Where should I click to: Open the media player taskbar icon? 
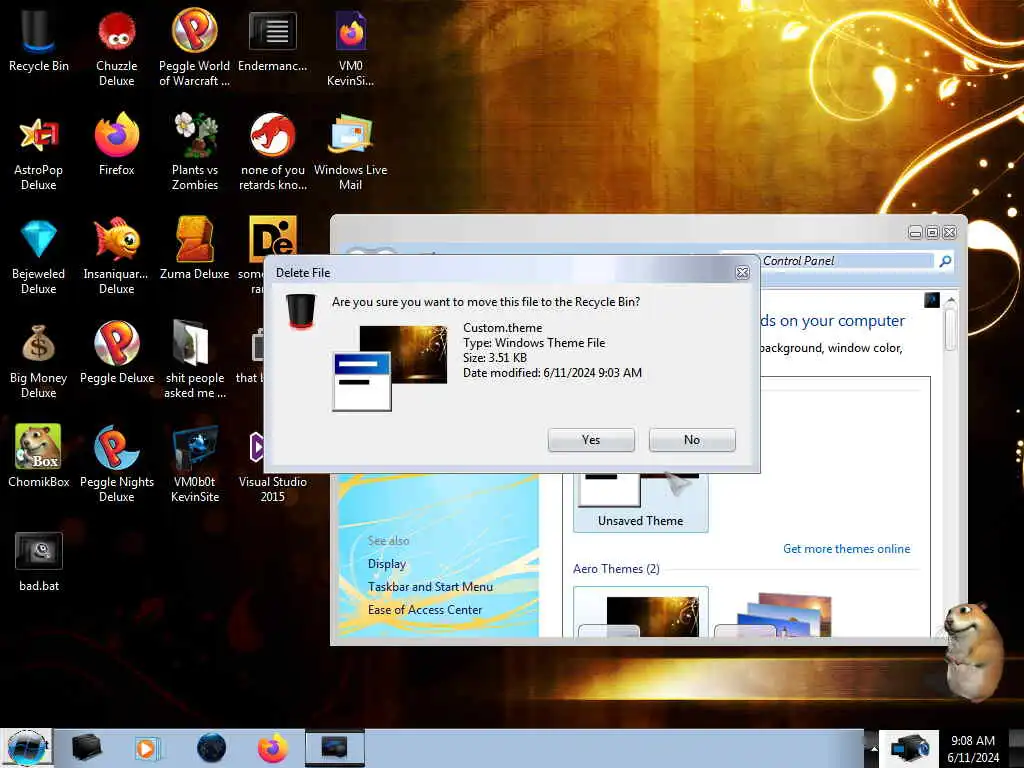click(x=147, y=748)
